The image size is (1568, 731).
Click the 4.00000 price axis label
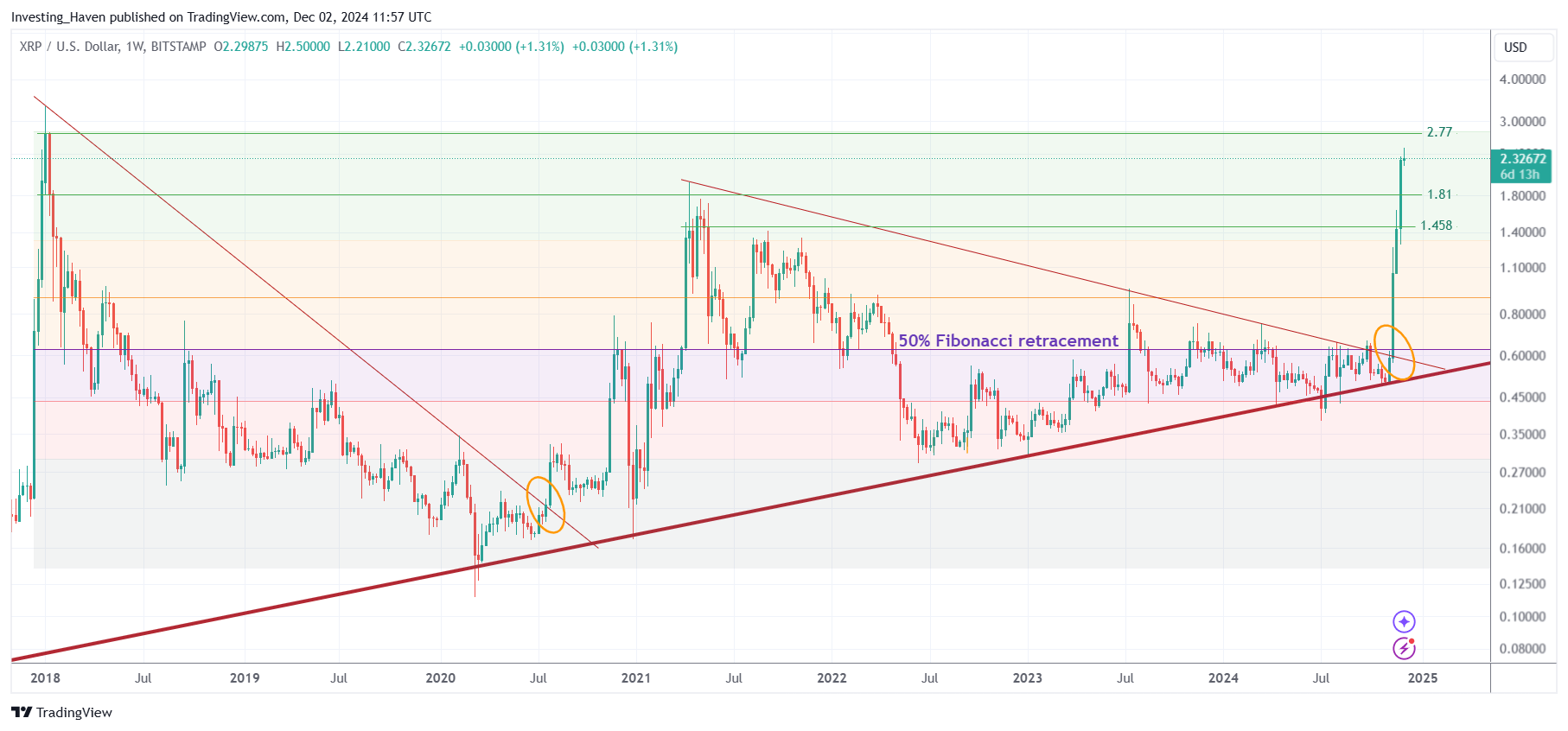[x=1522, y=79]
